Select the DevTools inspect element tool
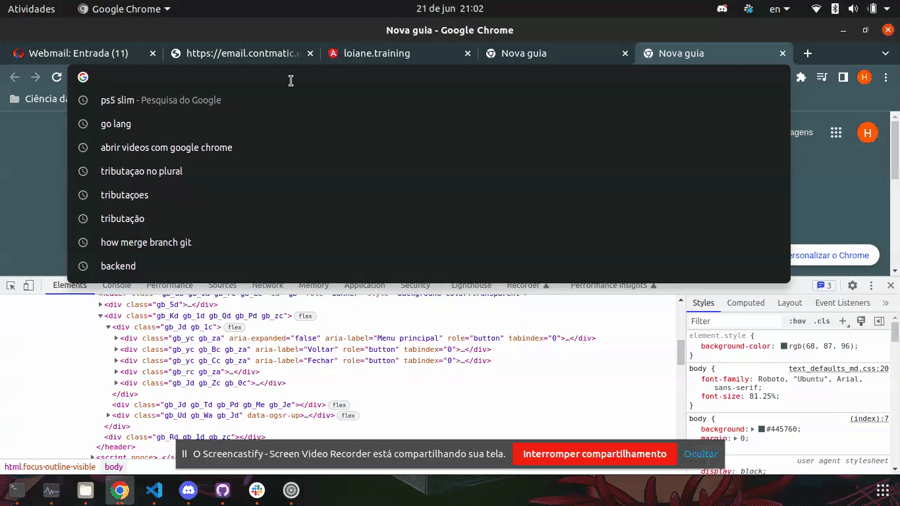900x506 pixels. pyautogui.click(x=11, y=285)
